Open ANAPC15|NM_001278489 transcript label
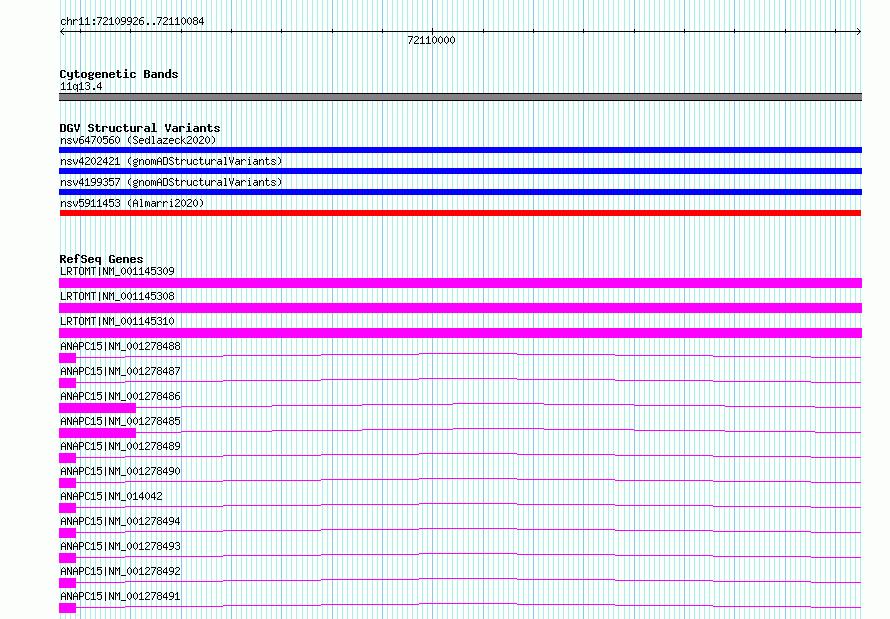Screen dimensions: 890x619 coord(120,446)
